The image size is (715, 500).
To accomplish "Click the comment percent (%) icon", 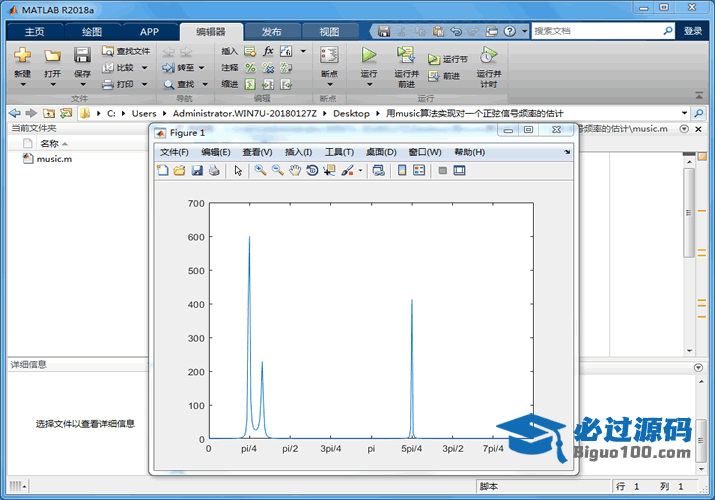I will (250, 68).
